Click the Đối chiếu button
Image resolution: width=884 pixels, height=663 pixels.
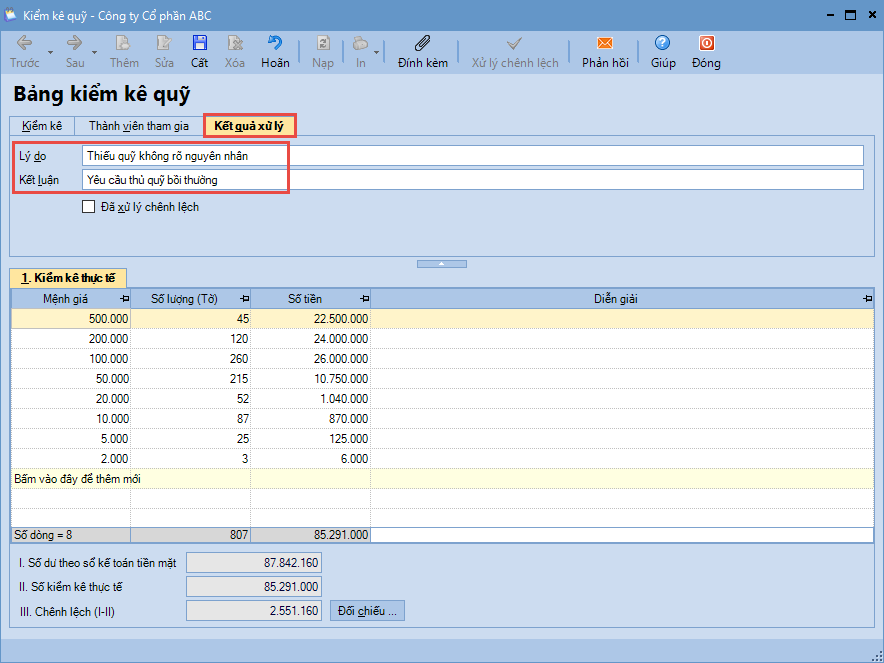pos(367,610)
